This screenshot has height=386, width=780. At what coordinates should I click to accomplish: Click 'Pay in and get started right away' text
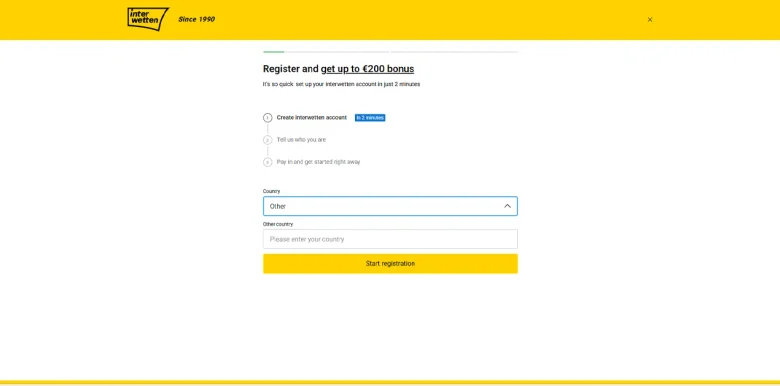[x=318, y=162]
